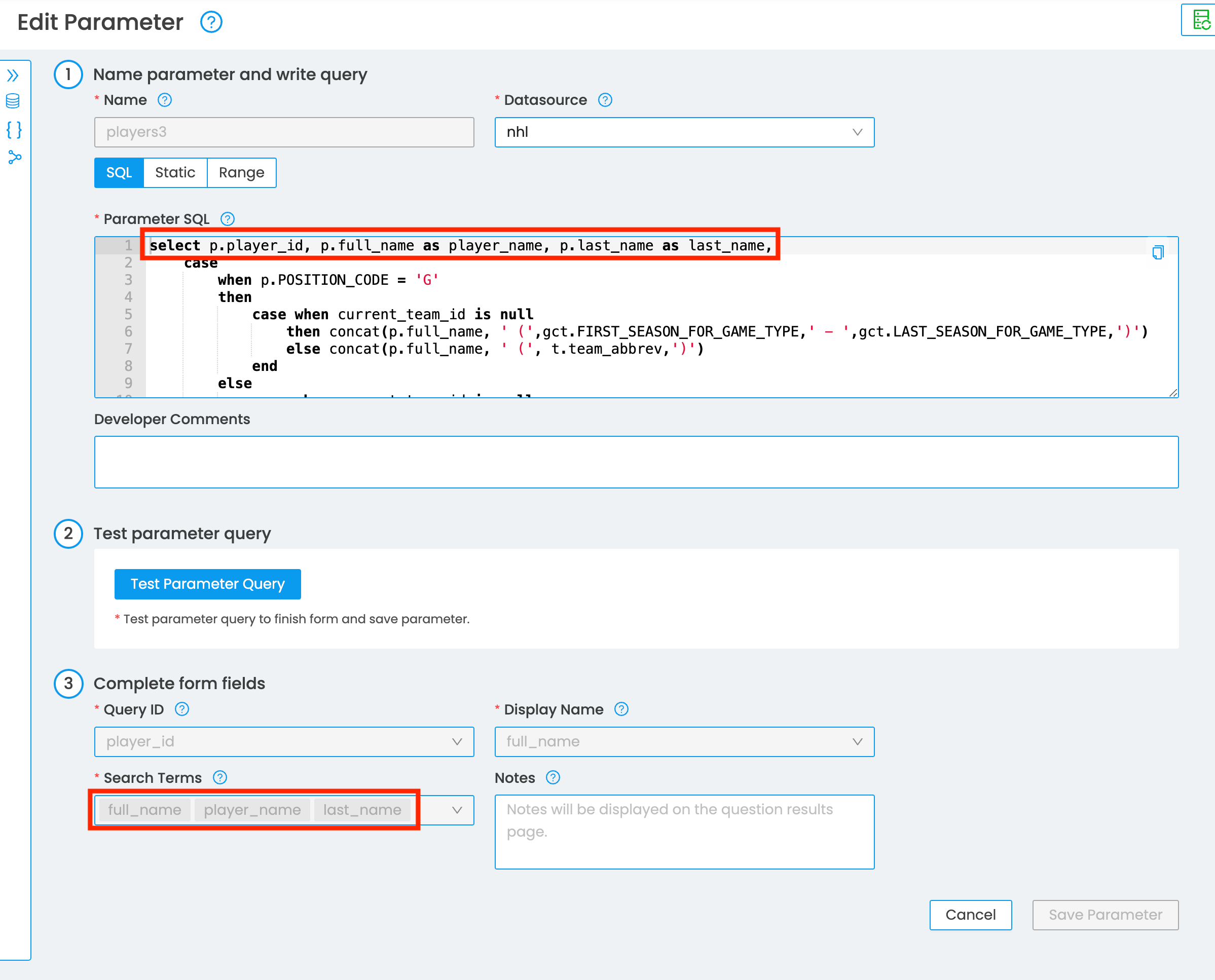1215x980 pixels.
Task: Click the last_name search term tag
Action: point(362,810)
